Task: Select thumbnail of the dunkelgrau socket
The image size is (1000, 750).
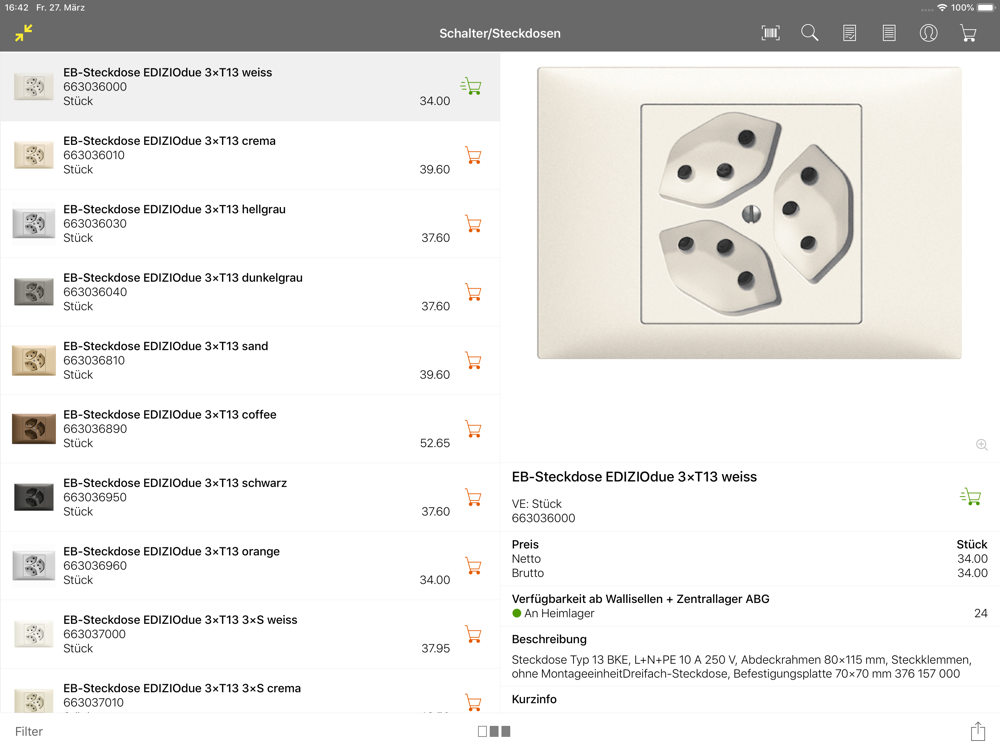Action: (x=34, y=291)
